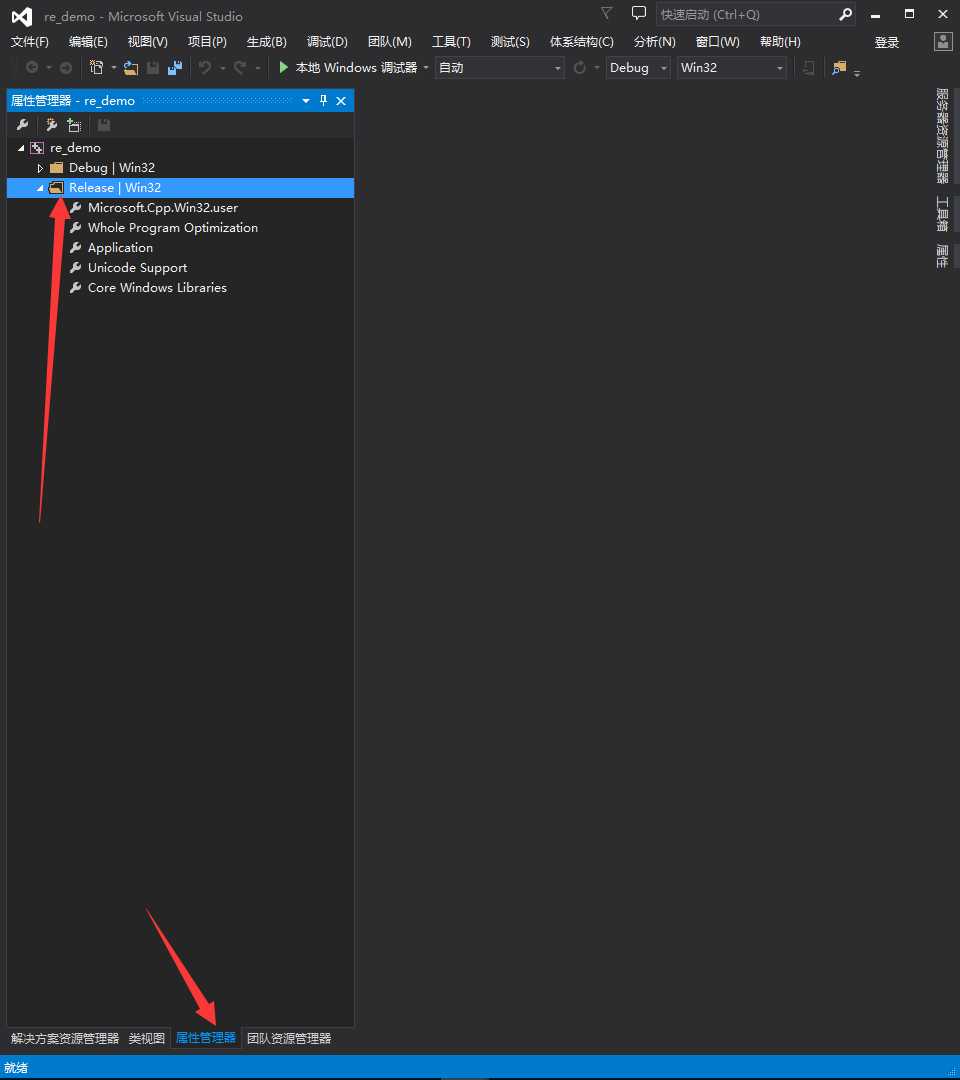Expand the Debug | Win32 node

(x=40, y=168)
